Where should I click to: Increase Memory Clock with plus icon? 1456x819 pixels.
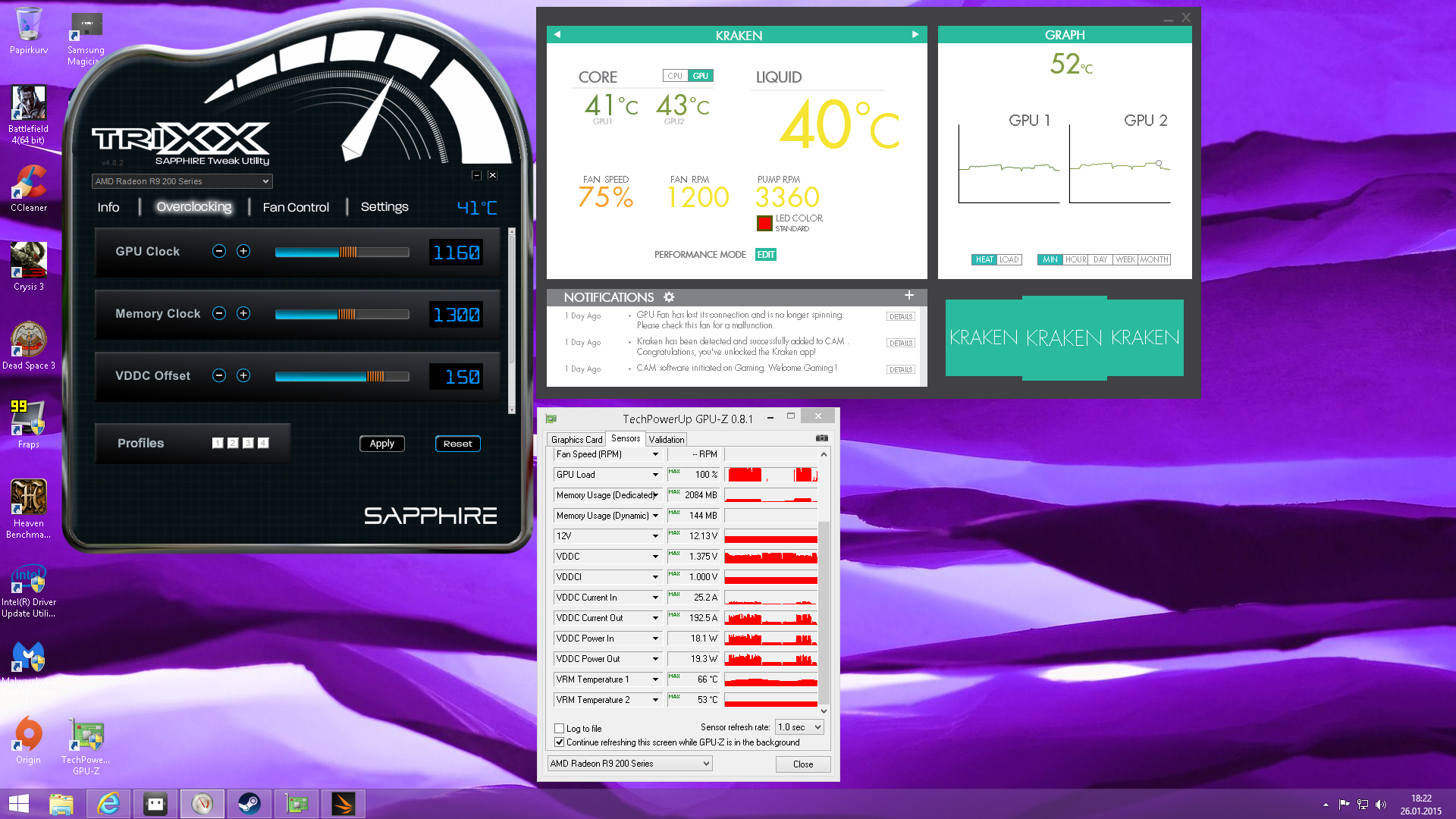243,313
